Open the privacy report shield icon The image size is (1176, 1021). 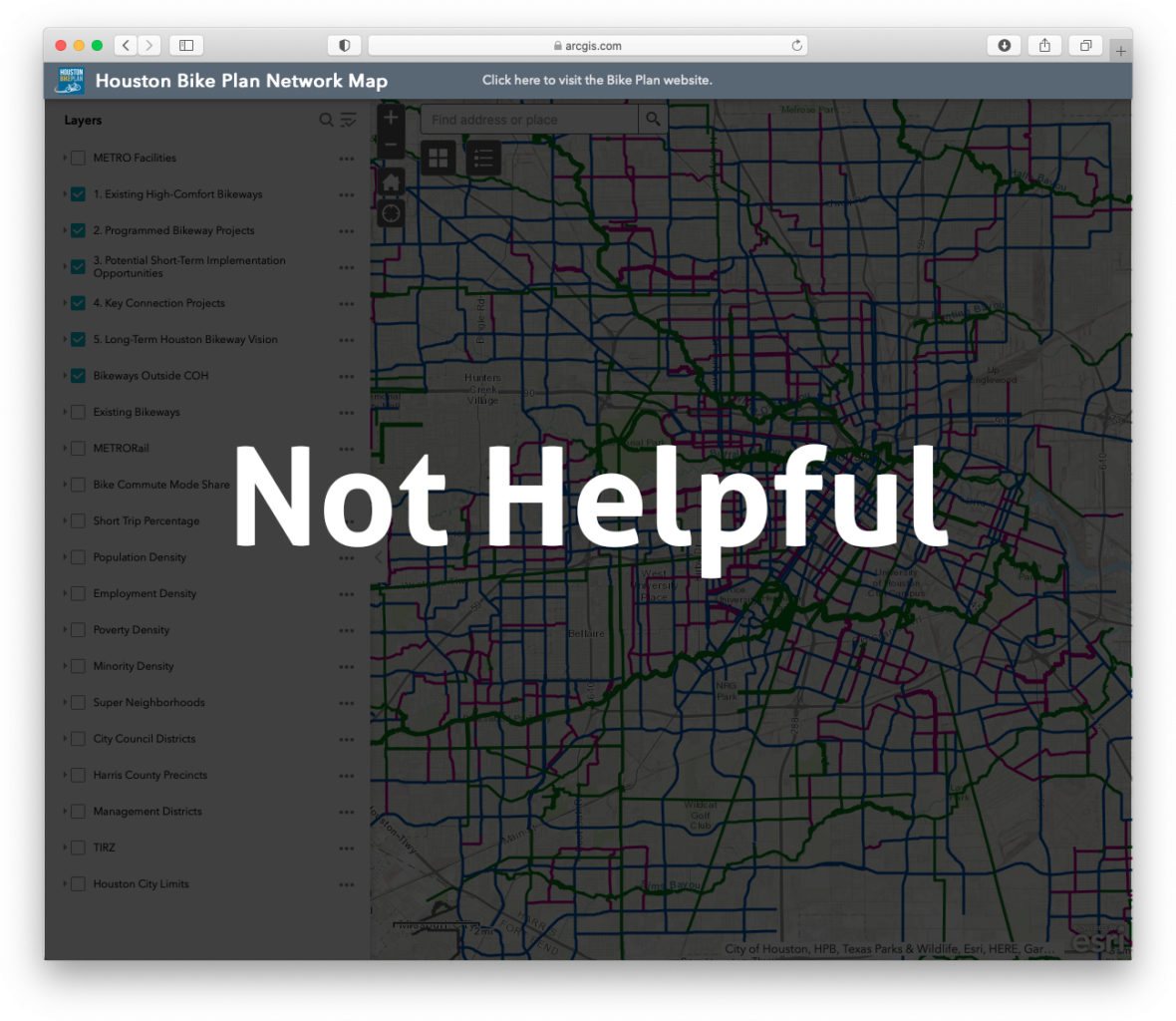344,46
